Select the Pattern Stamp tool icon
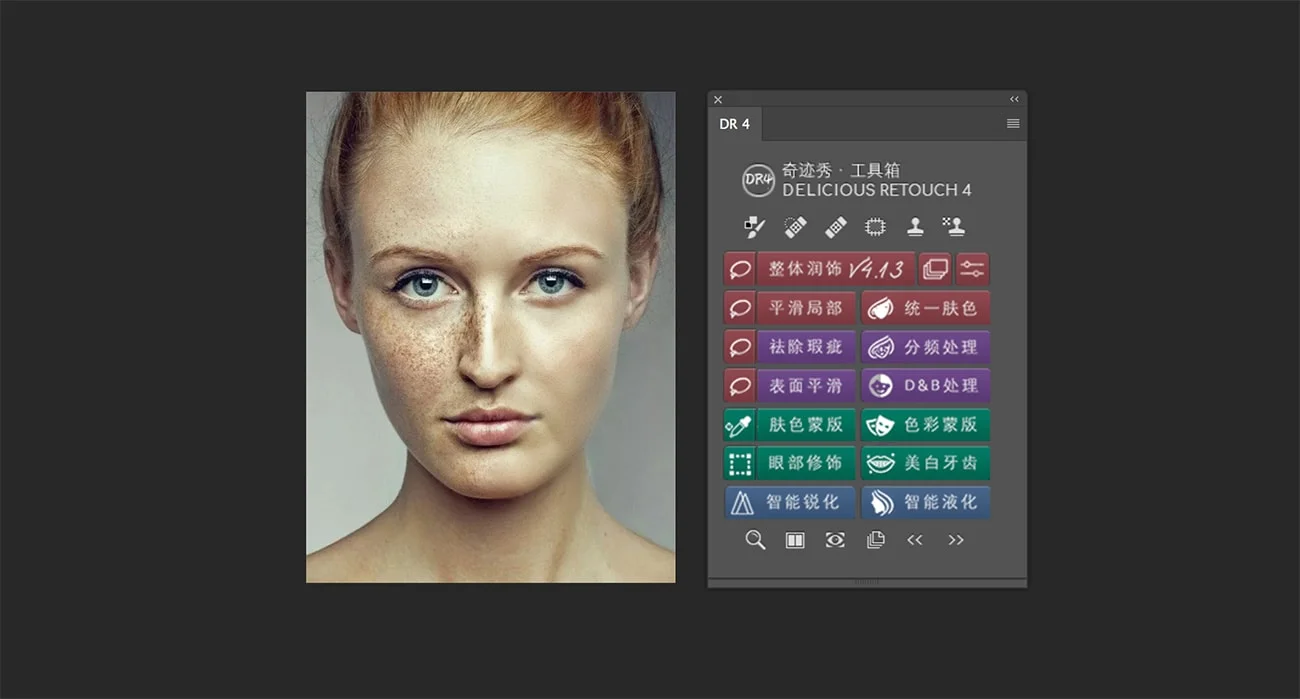 [955, 225]
